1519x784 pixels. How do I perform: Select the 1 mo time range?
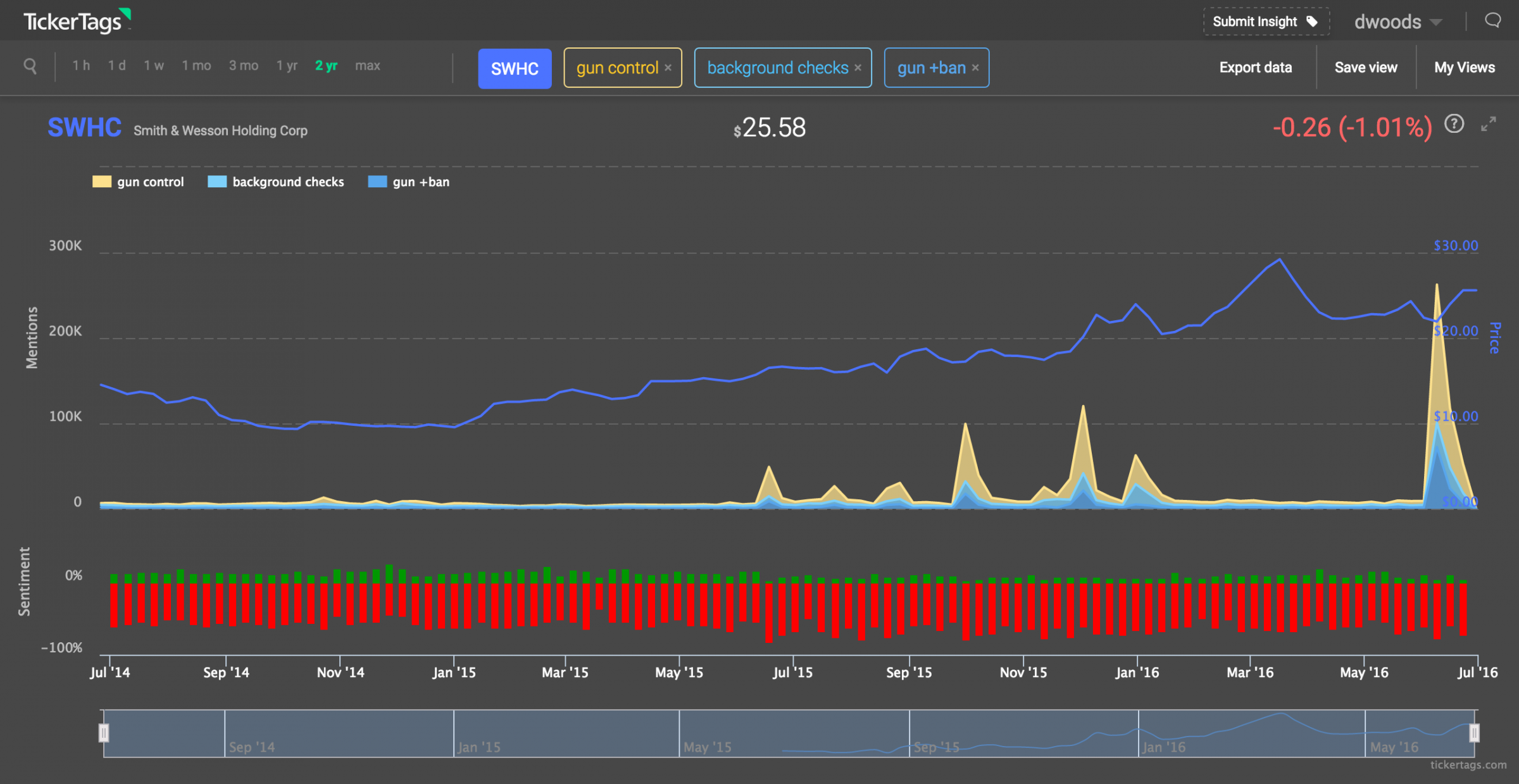(x=196, y=66)
